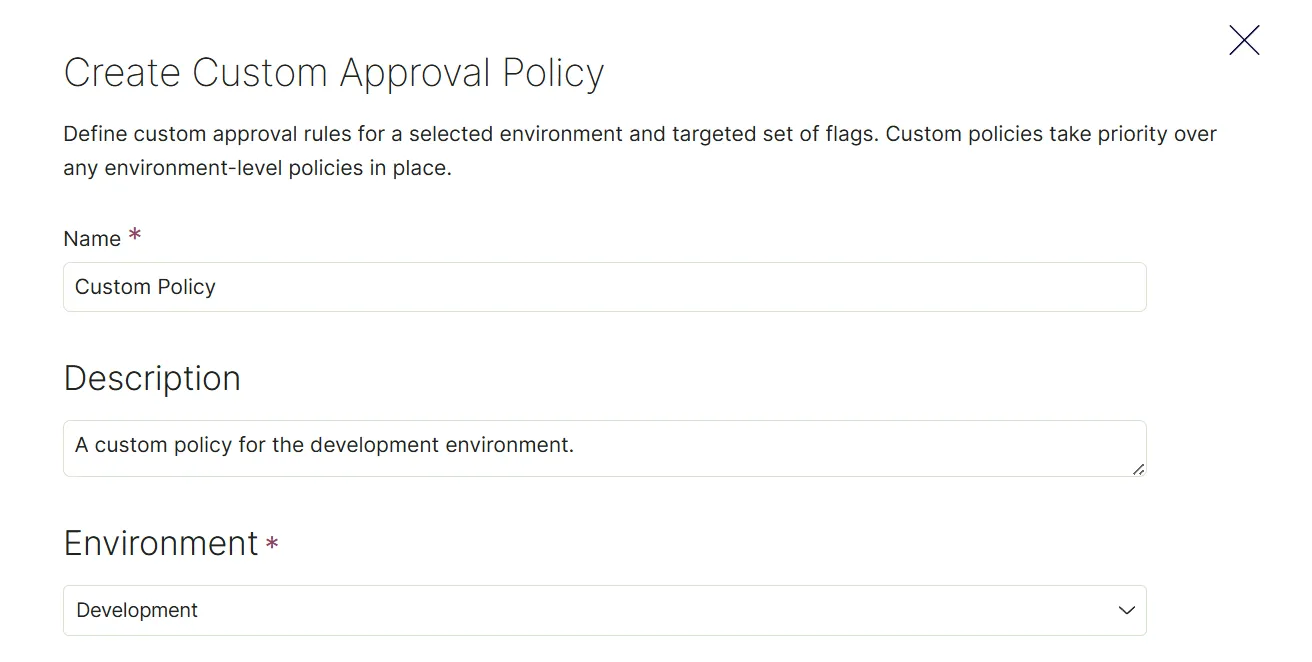1312x662 pixels.
Task: Click the word 'Development' in the combo box
Action: (x=137, y=610)
